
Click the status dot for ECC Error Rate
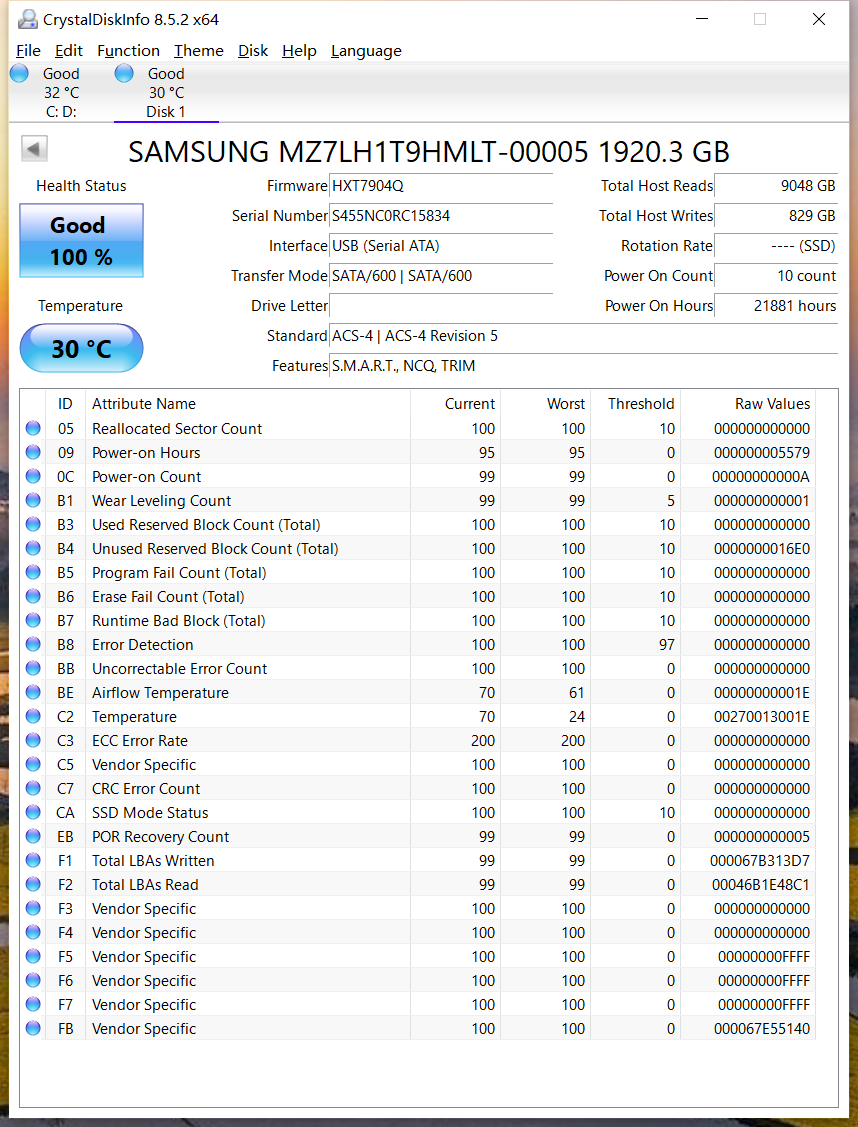point(33,740)
